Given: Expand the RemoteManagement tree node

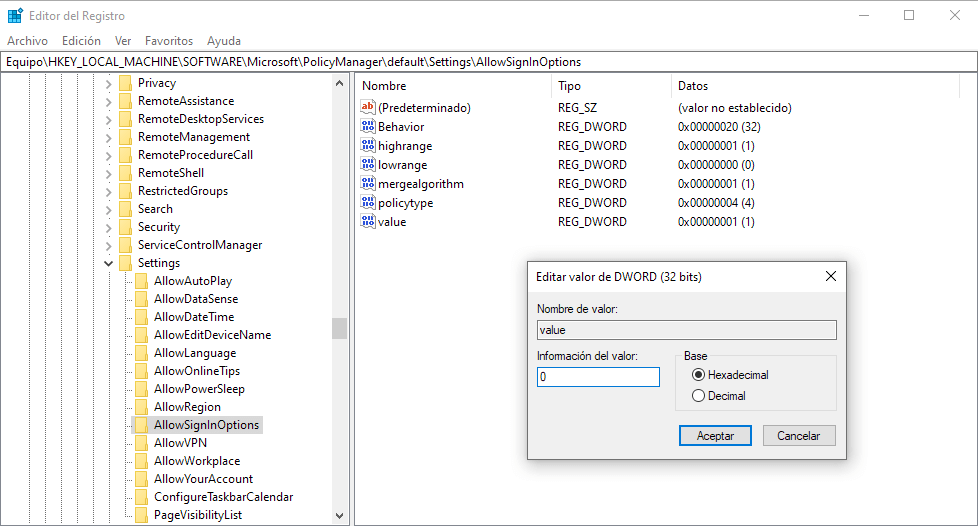Looking at the screenshot, I should 109,138.
